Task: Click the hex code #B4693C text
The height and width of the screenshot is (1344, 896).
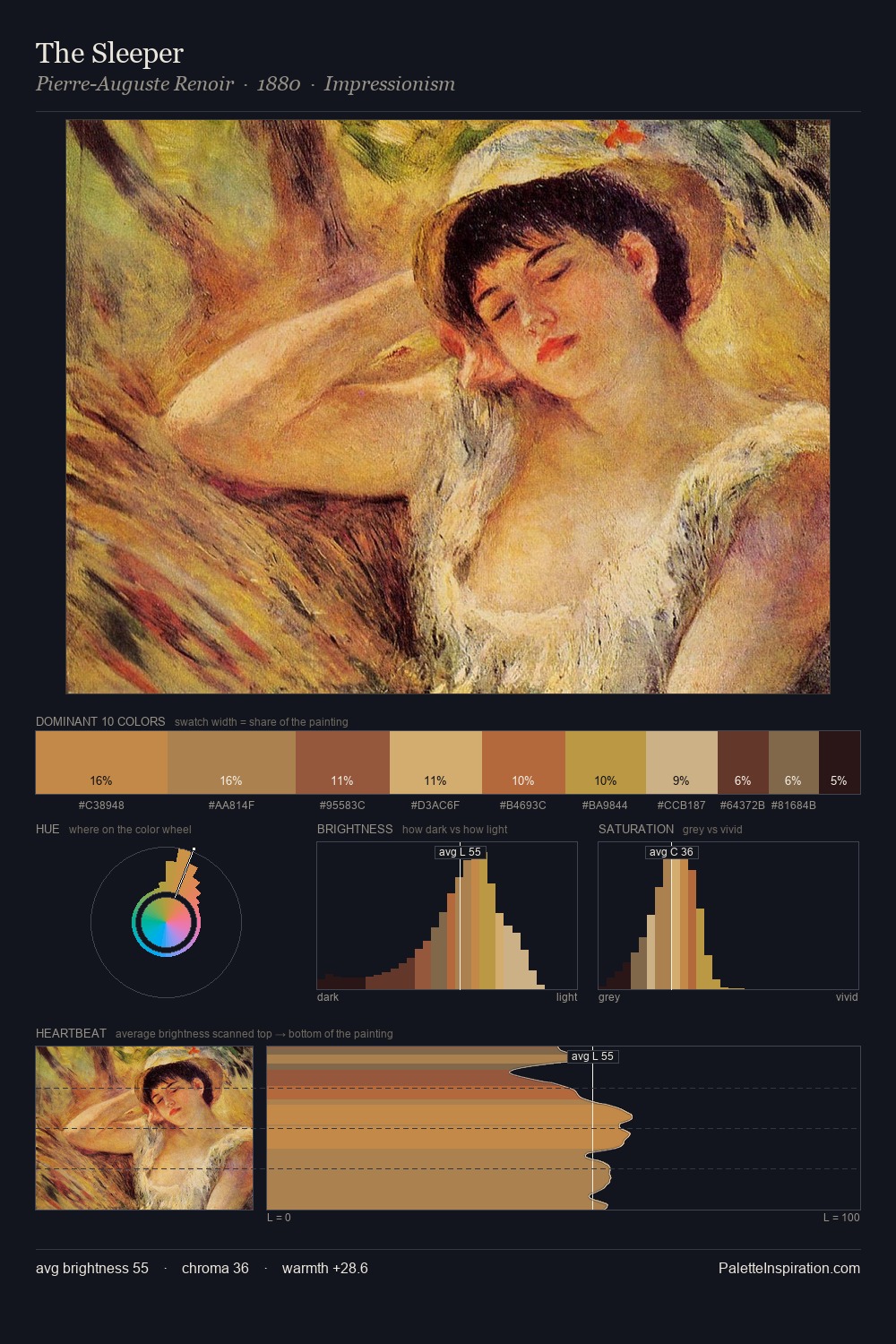Action: [x=523, y=806]
